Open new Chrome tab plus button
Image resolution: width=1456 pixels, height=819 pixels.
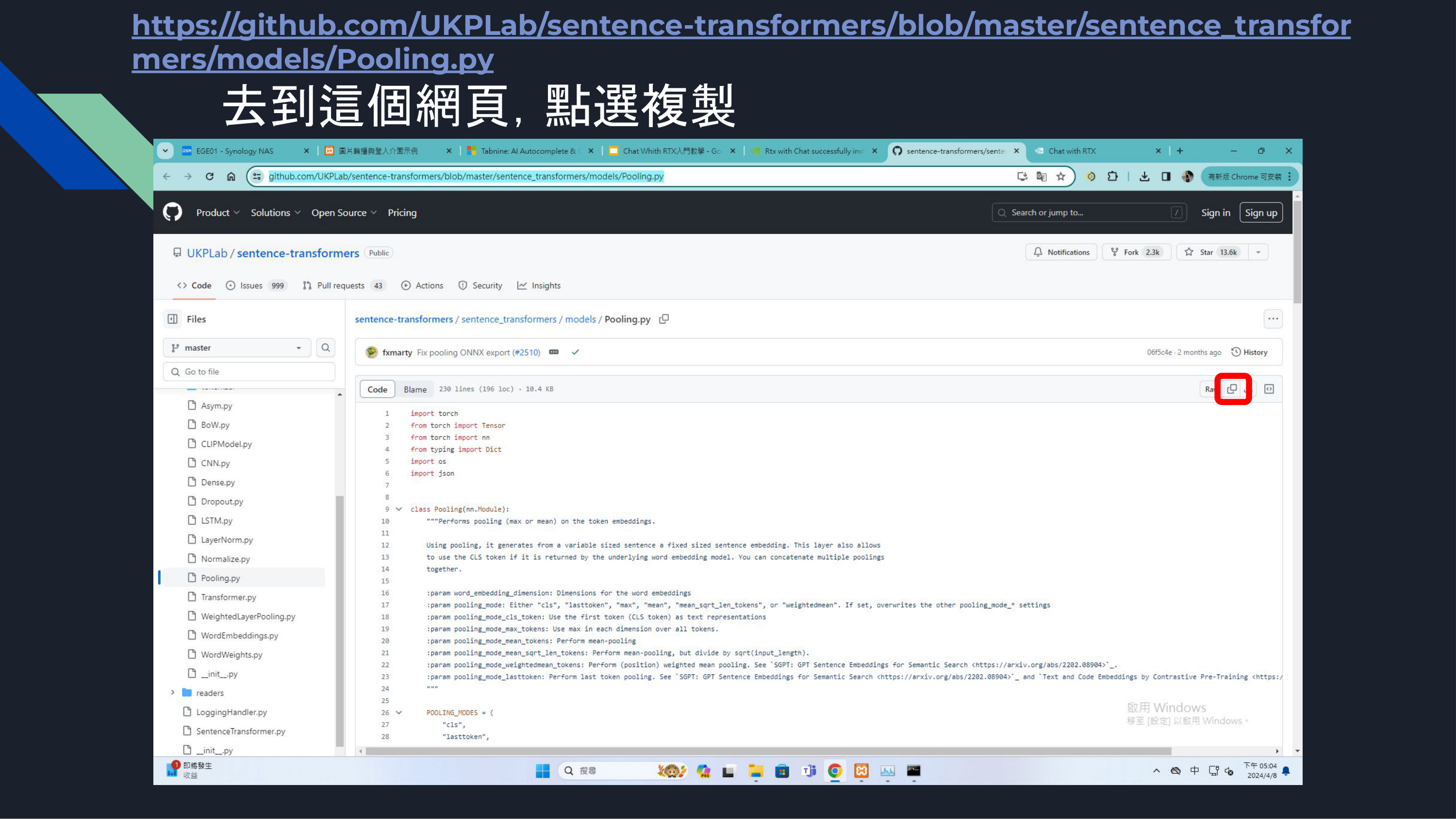tap(1180, 151)
